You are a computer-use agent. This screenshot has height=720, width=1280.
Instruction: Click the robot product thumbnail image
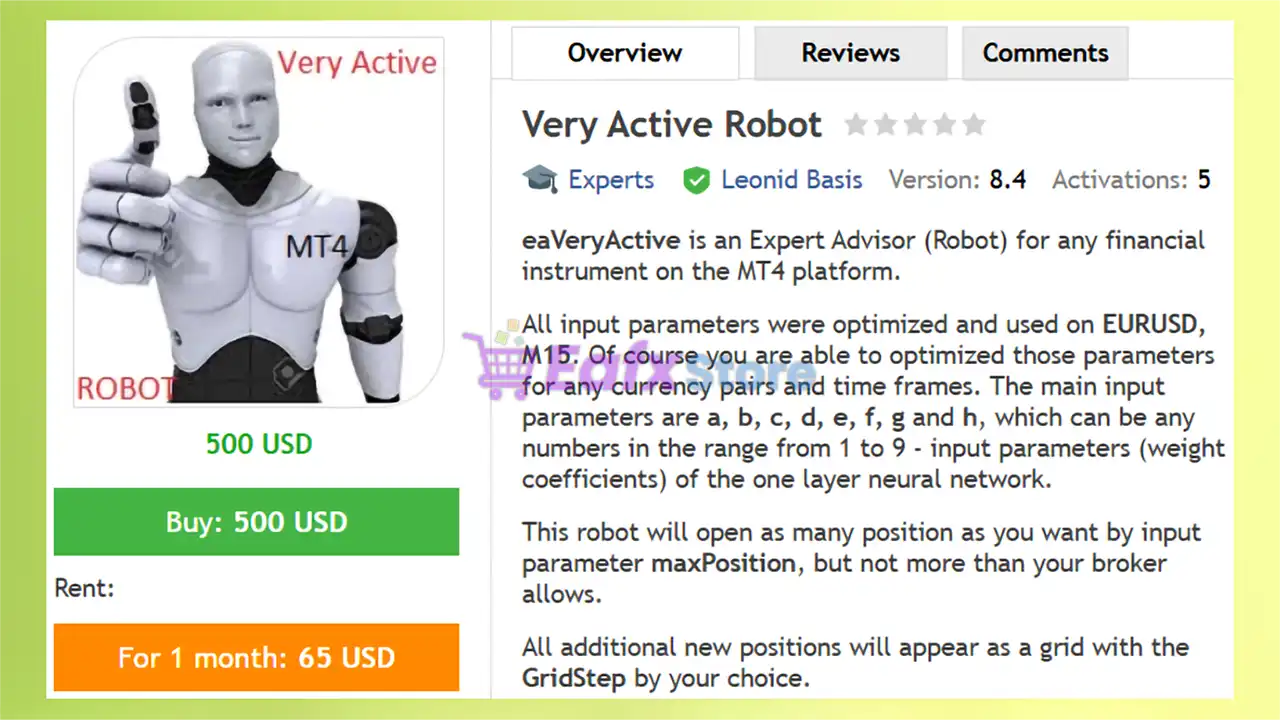258,220
